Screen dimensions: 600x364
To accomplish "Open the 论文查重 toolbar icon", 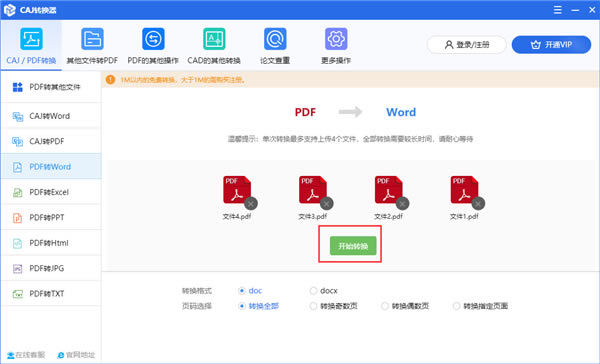I will pos(275,39).
